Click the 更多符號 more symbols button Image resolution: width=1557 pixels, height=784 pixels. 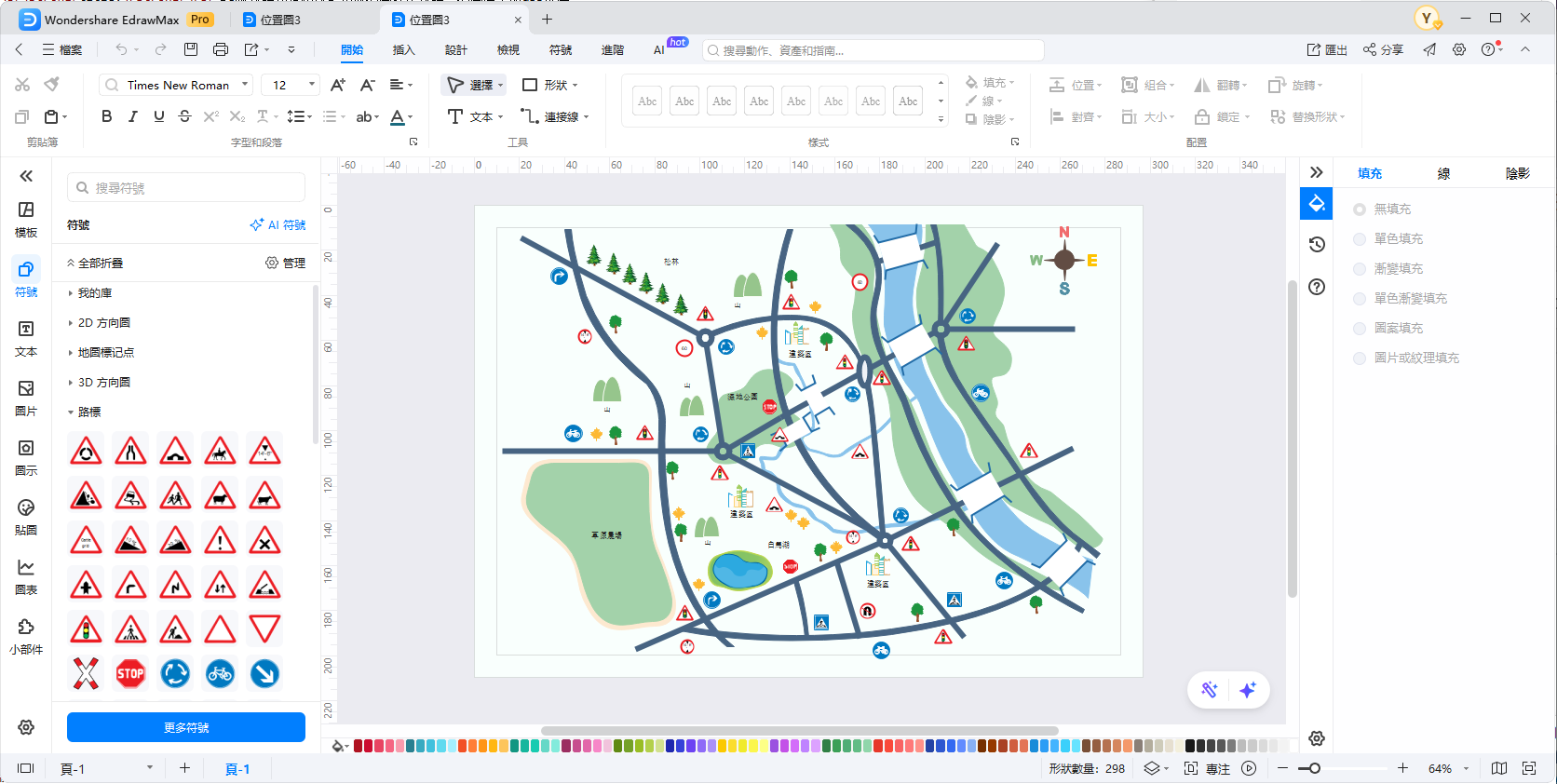point(186,727)
